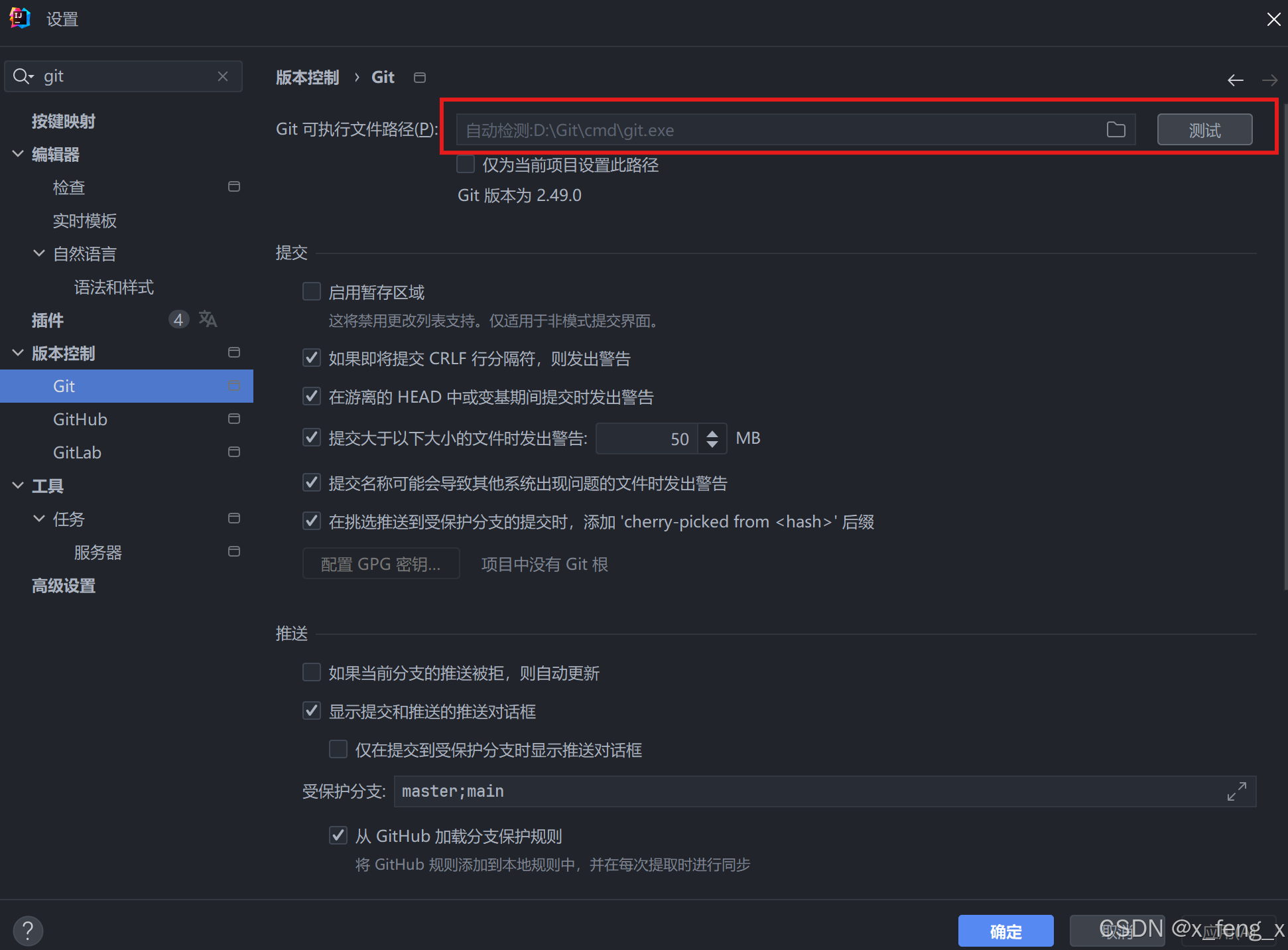The width and height of the screenshot is (1288, 950).
Task: Click the translate icon next to 插件
Action: (208, 320)
